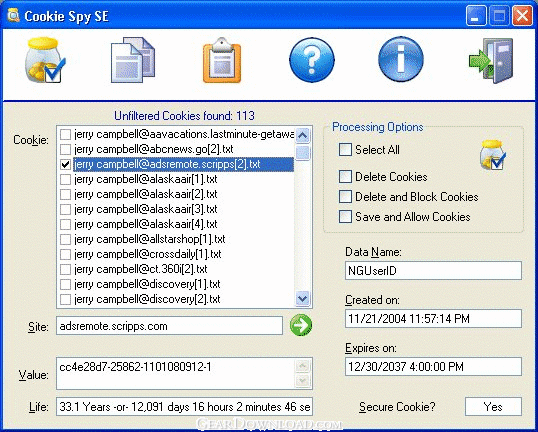Click the cookie list scrollbar thumb
Image resolution: width=538 pixels, height=432 pixels.
point(303,153)
